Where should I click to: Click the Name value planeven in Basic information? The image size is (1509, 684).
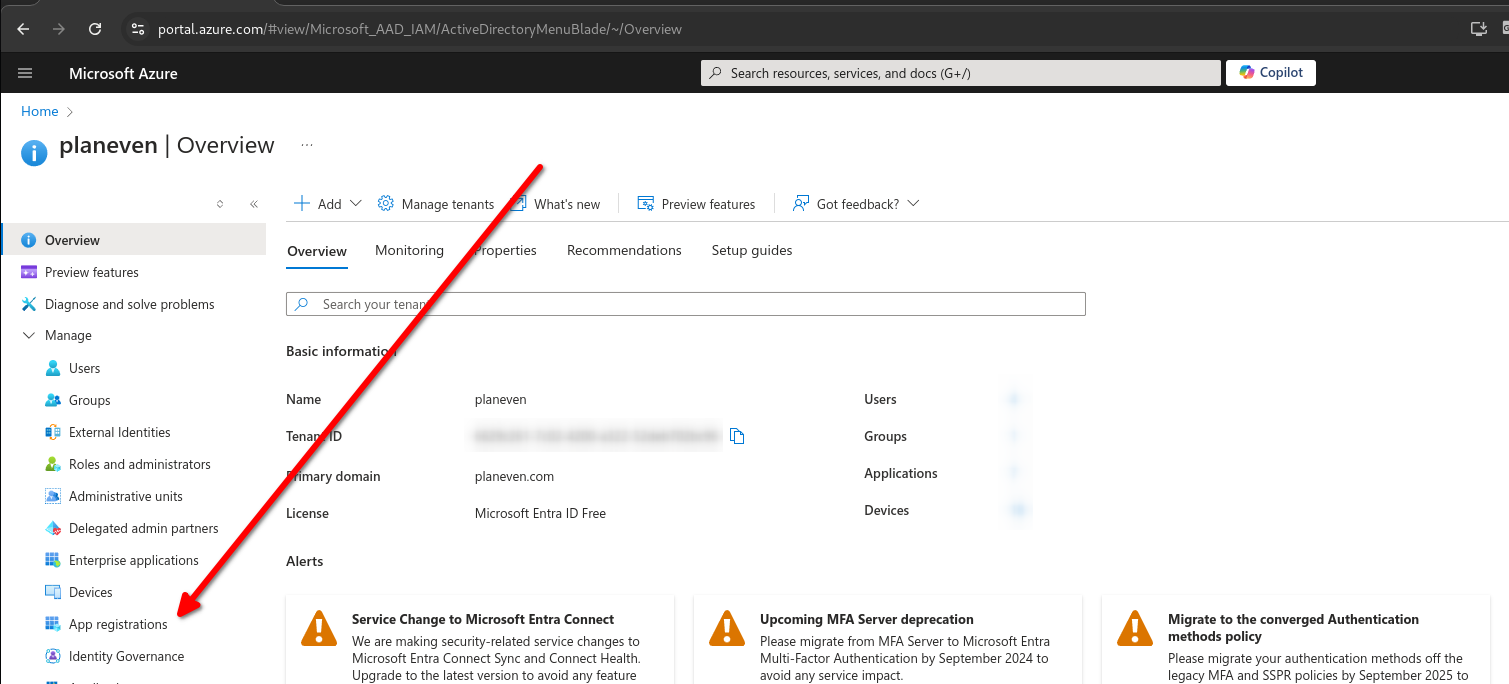click(x=500, y=399)
